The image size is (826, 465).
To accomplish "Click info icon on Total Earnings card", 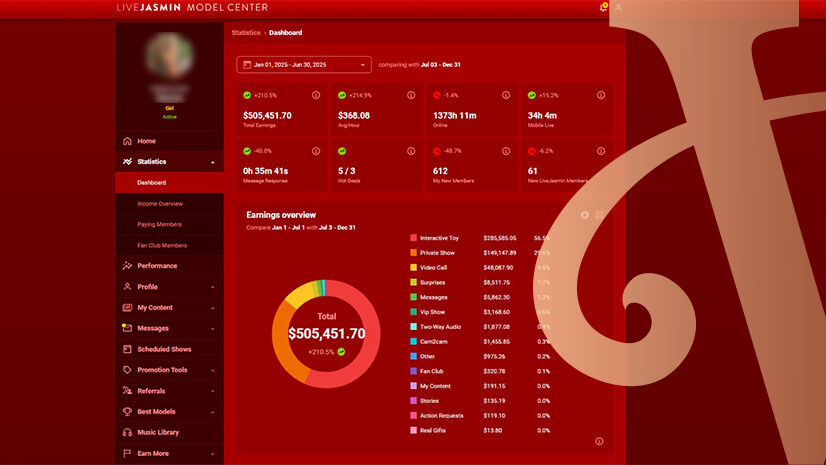I will 316,95.
